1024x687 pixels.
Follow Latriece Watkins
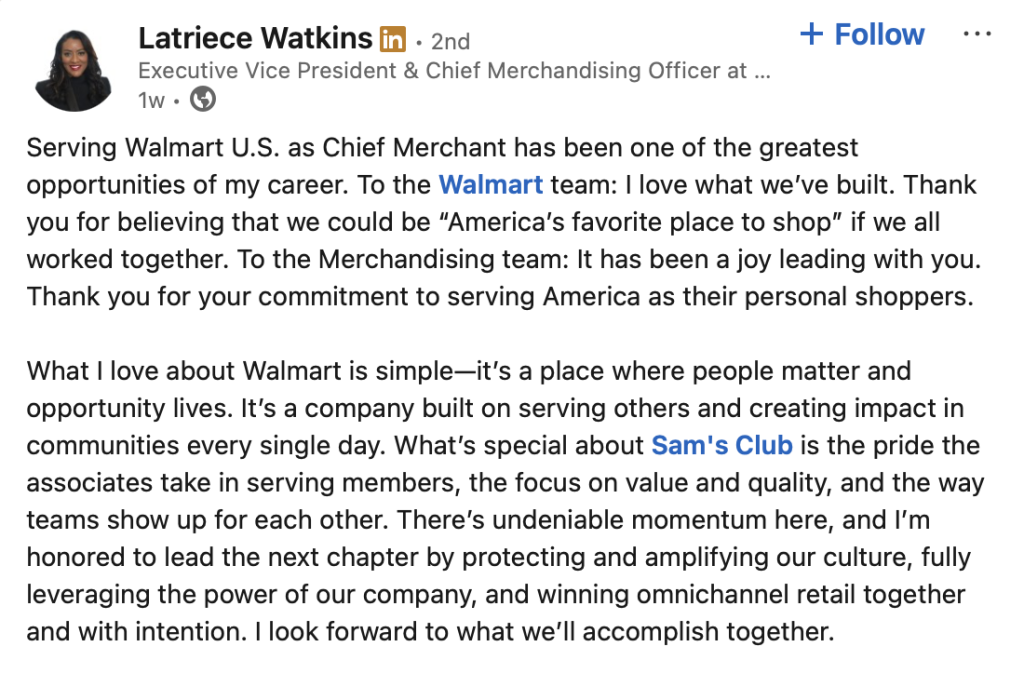862,34
